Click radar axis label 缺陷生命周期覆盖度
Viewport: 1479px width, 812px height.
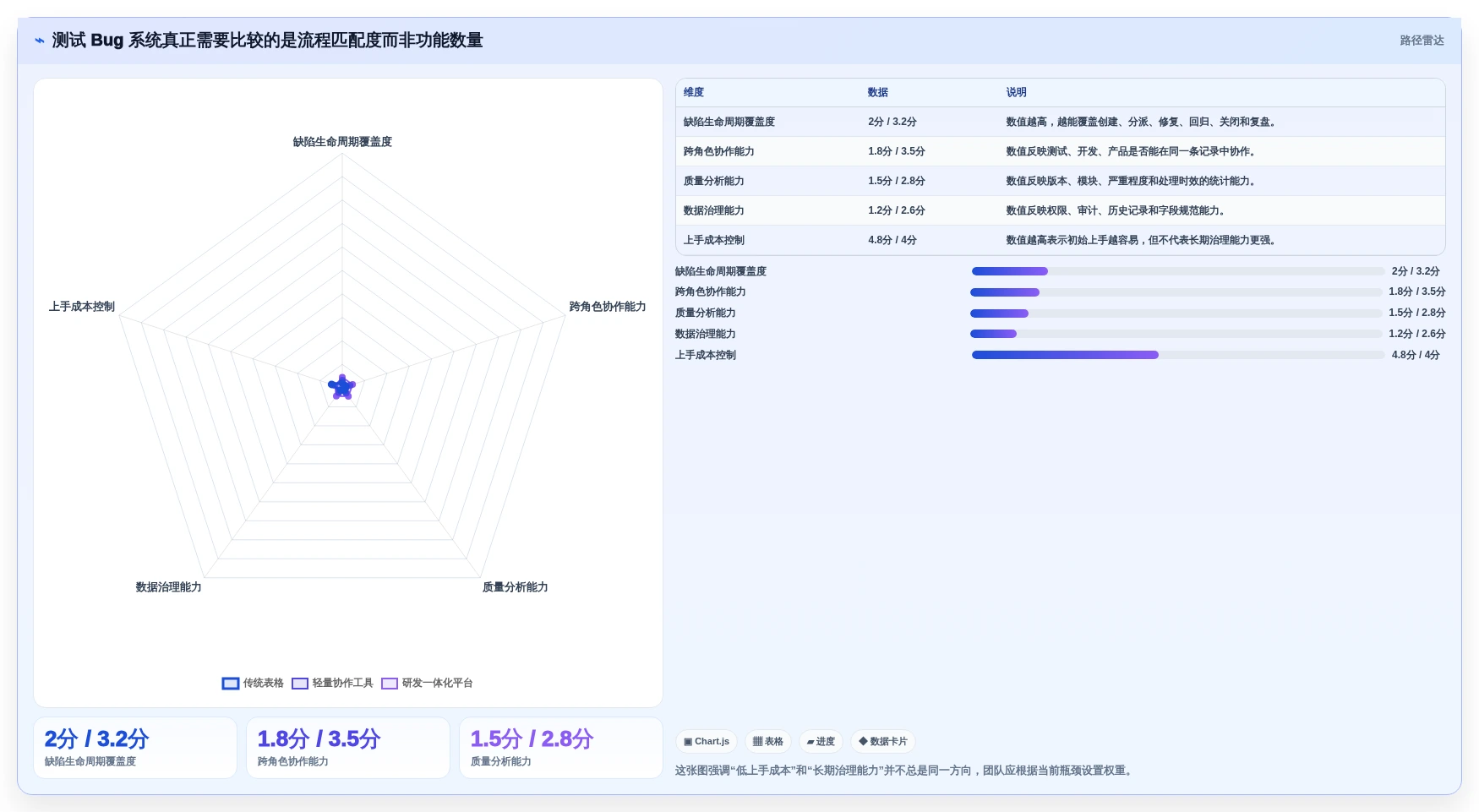pyautogui.click(x=342, y=142)
